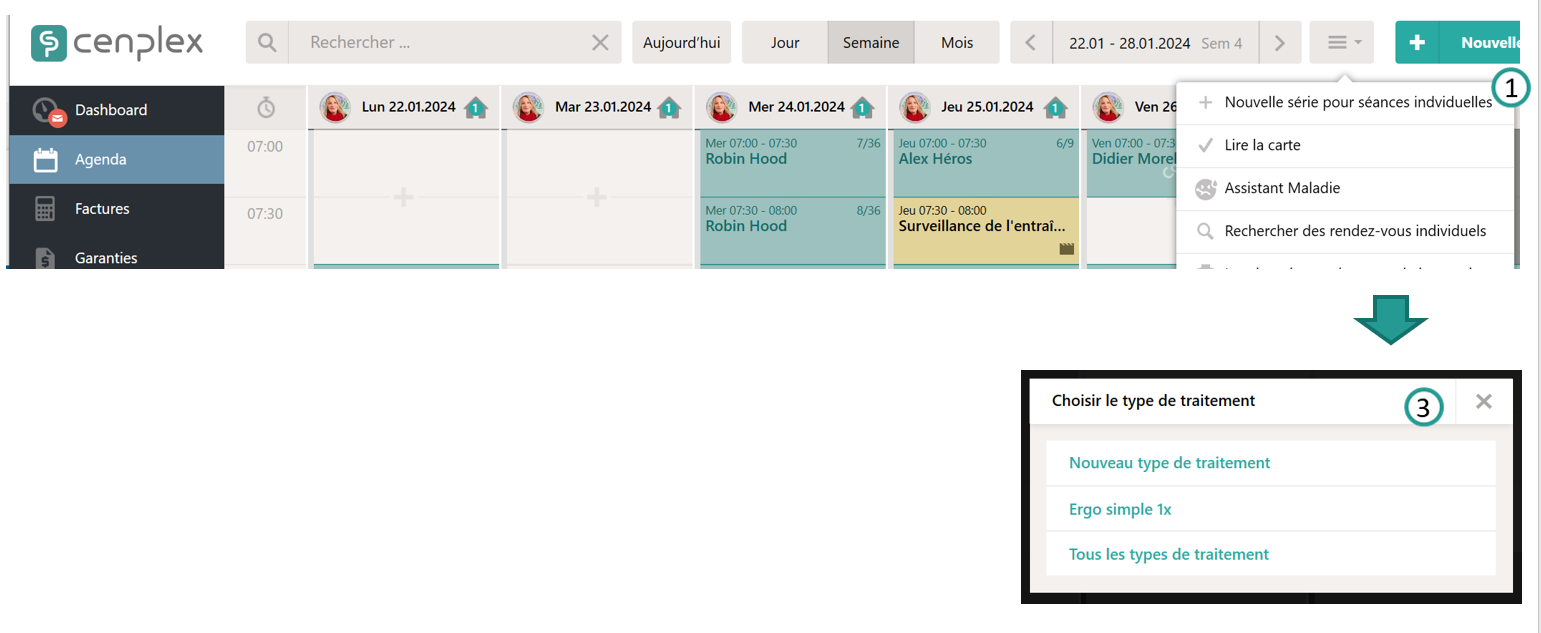Open Garanties in the sidebar
This screenshot has height=633, width=1541.
106,258
